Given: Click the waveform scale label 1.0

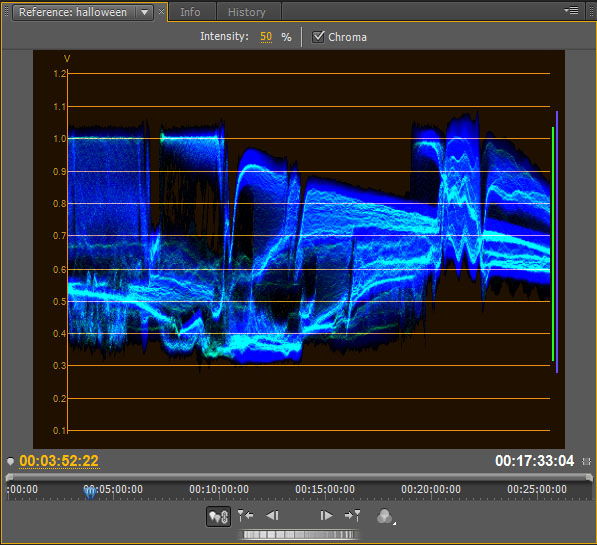Looking at the screenshot, I should 59,139.
